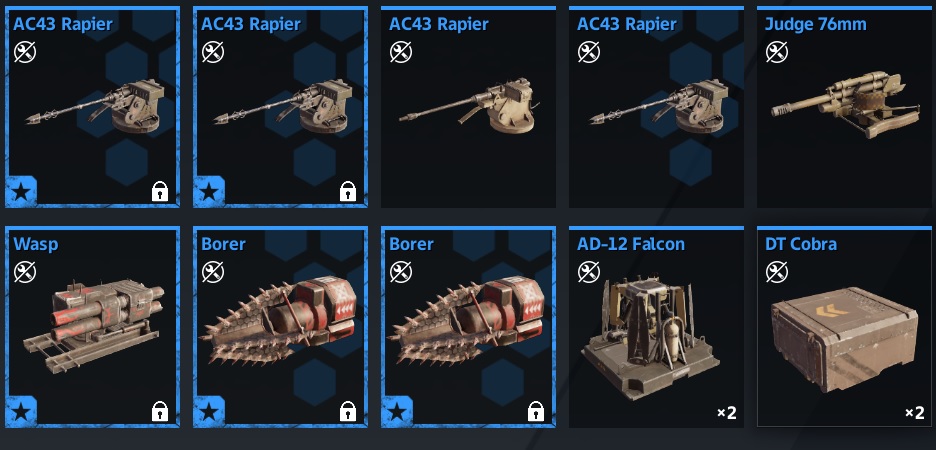
Task: Click the Judge 76mm title text
Action: tap(815, 24)
